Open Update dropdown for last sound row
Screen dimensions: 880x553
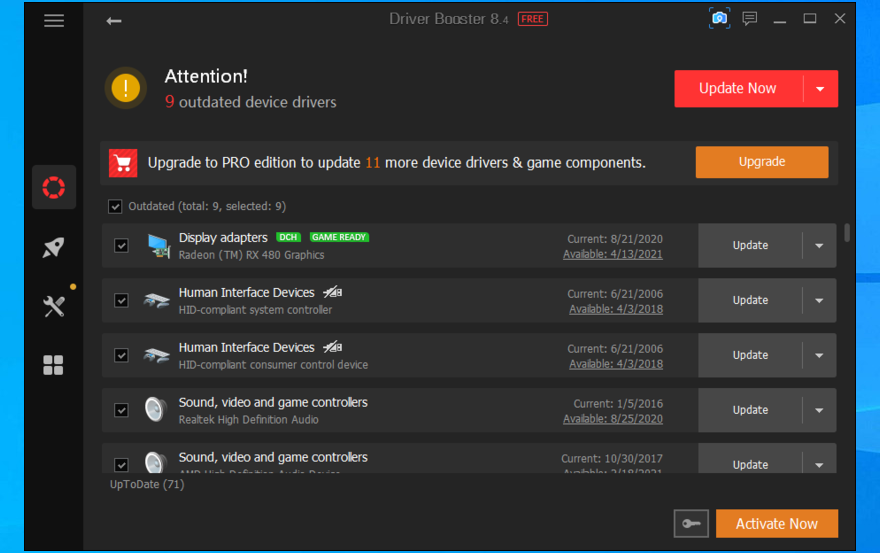click(x=819, y=464)
